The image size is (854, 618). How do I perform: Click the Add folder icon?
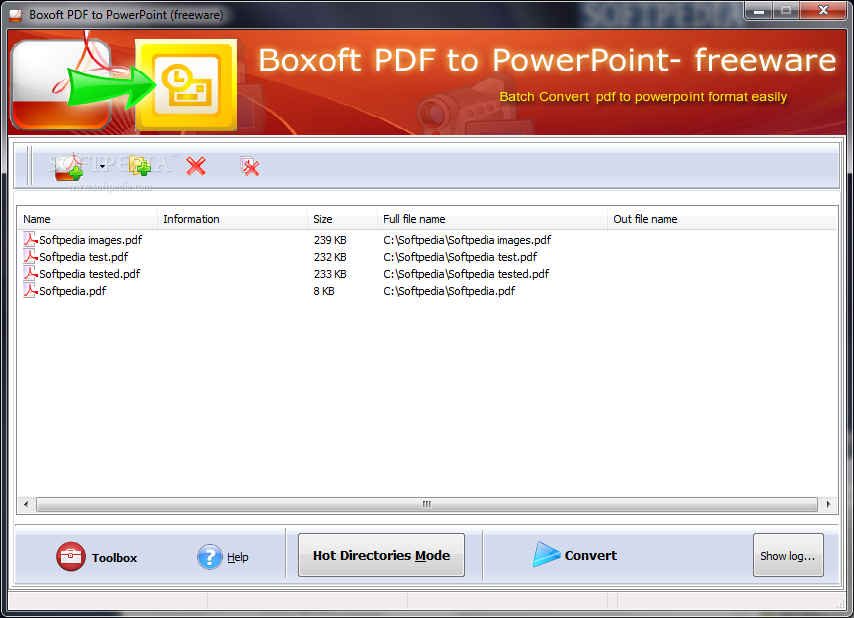point(140,166)
